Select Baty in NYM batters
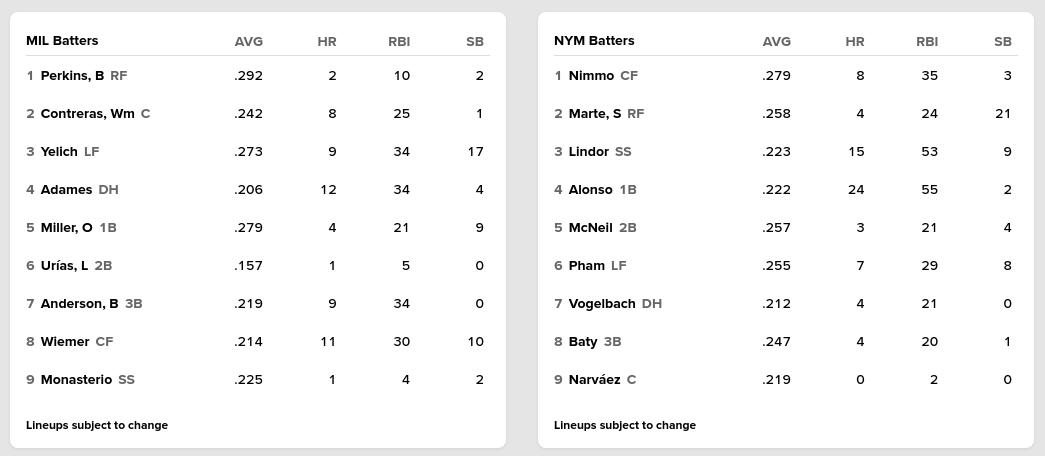Viewport: 1045px width, 456px height. 583,342
